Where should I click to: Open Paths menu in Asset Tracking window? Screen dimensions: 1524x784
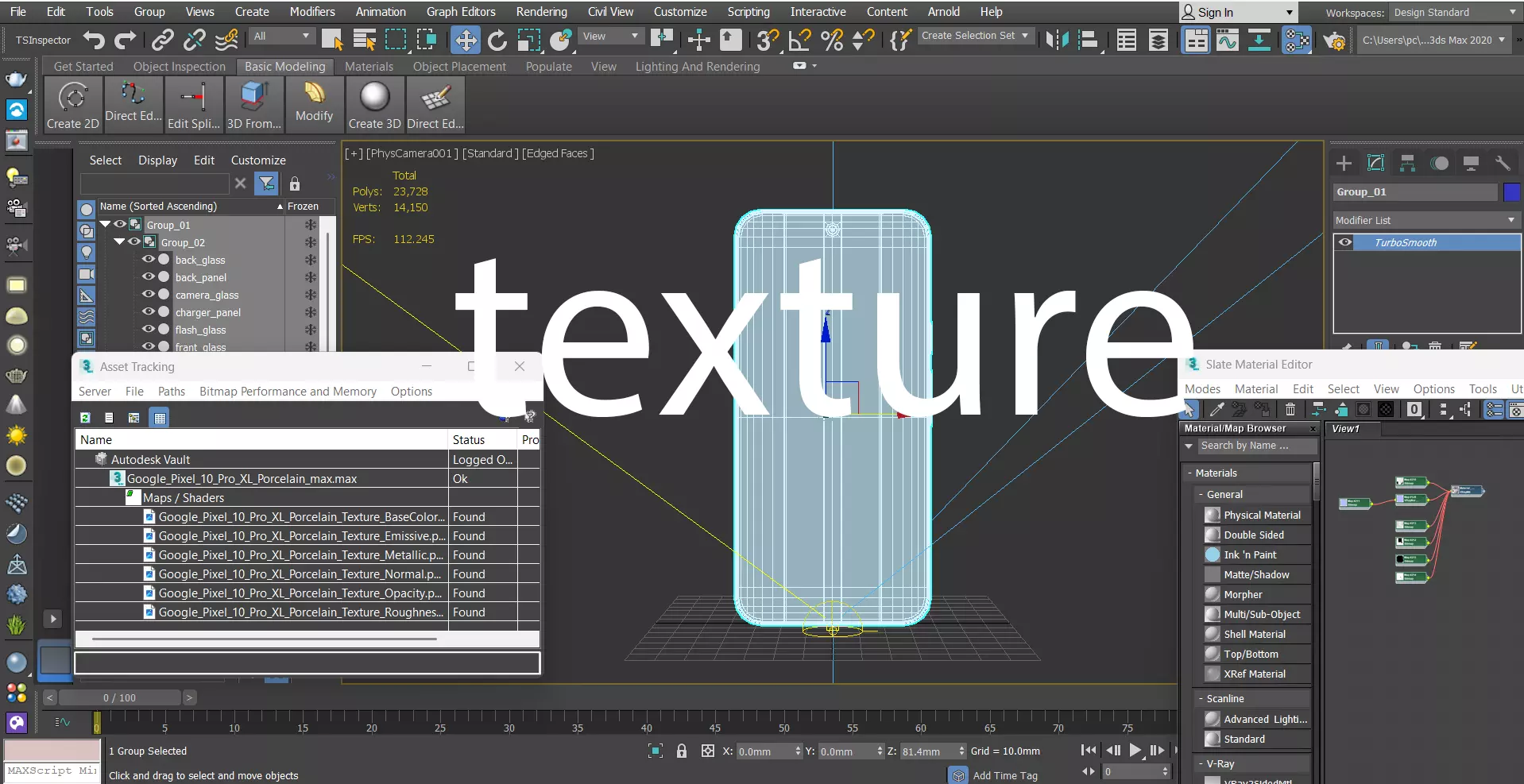tap(172, 392)
